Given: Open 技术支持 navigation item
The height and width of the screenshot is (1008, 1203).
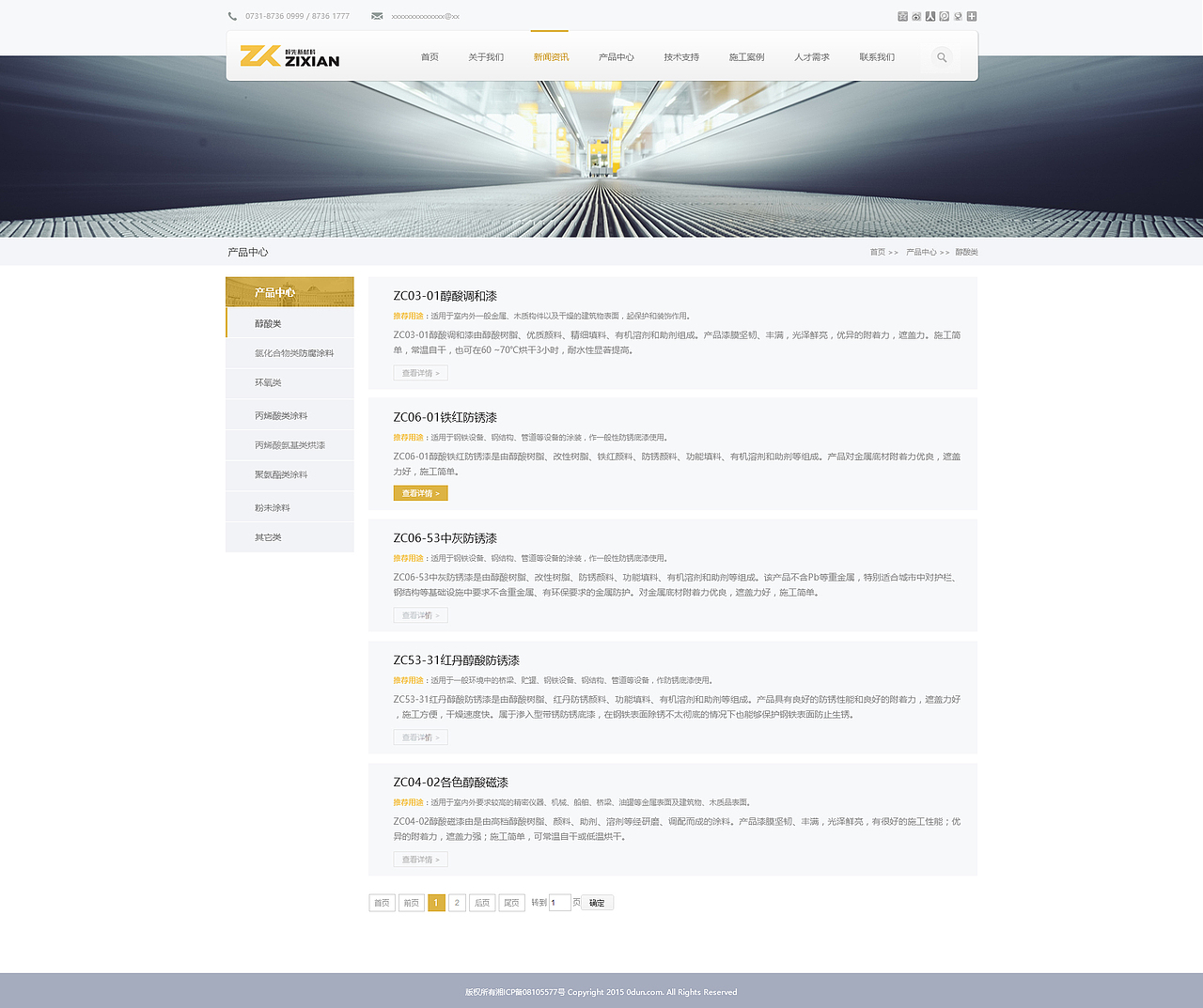Looking at the screenshot, I should pyautogui.click(x=681, y=57).
